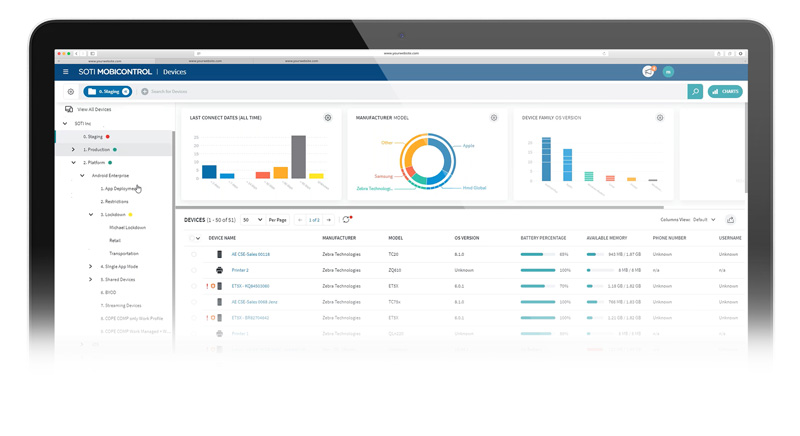
Task: Select Transportation in tree
Action: [124, 253]
